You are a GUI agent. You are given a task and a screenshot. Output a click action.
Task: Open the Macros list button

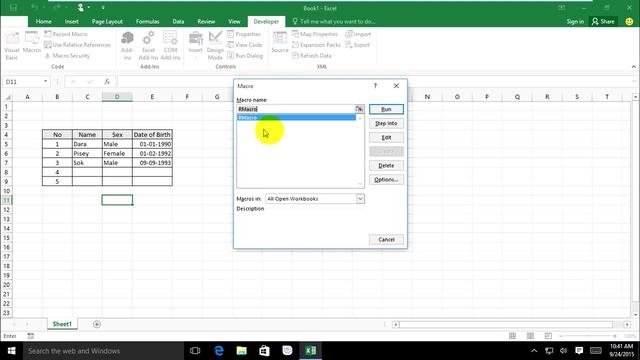(x=32, y=43)
